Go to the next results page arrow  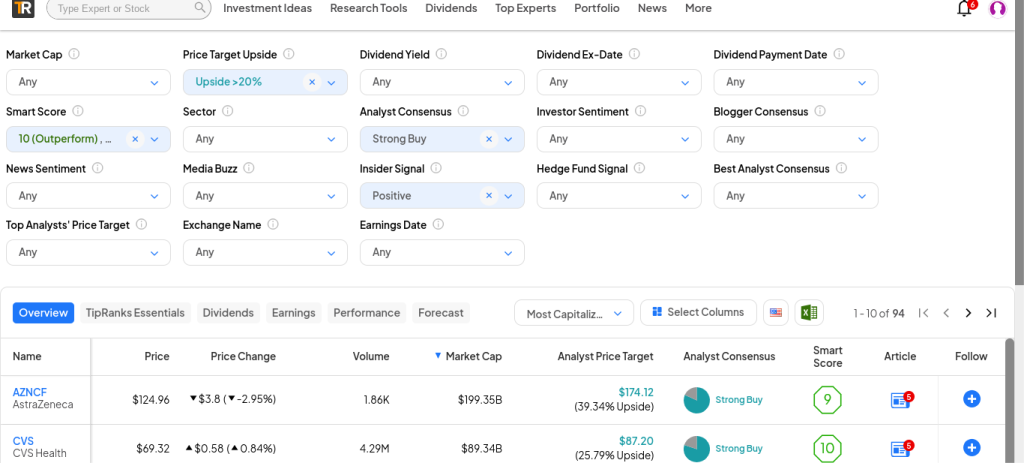click(x=968, y=313)
